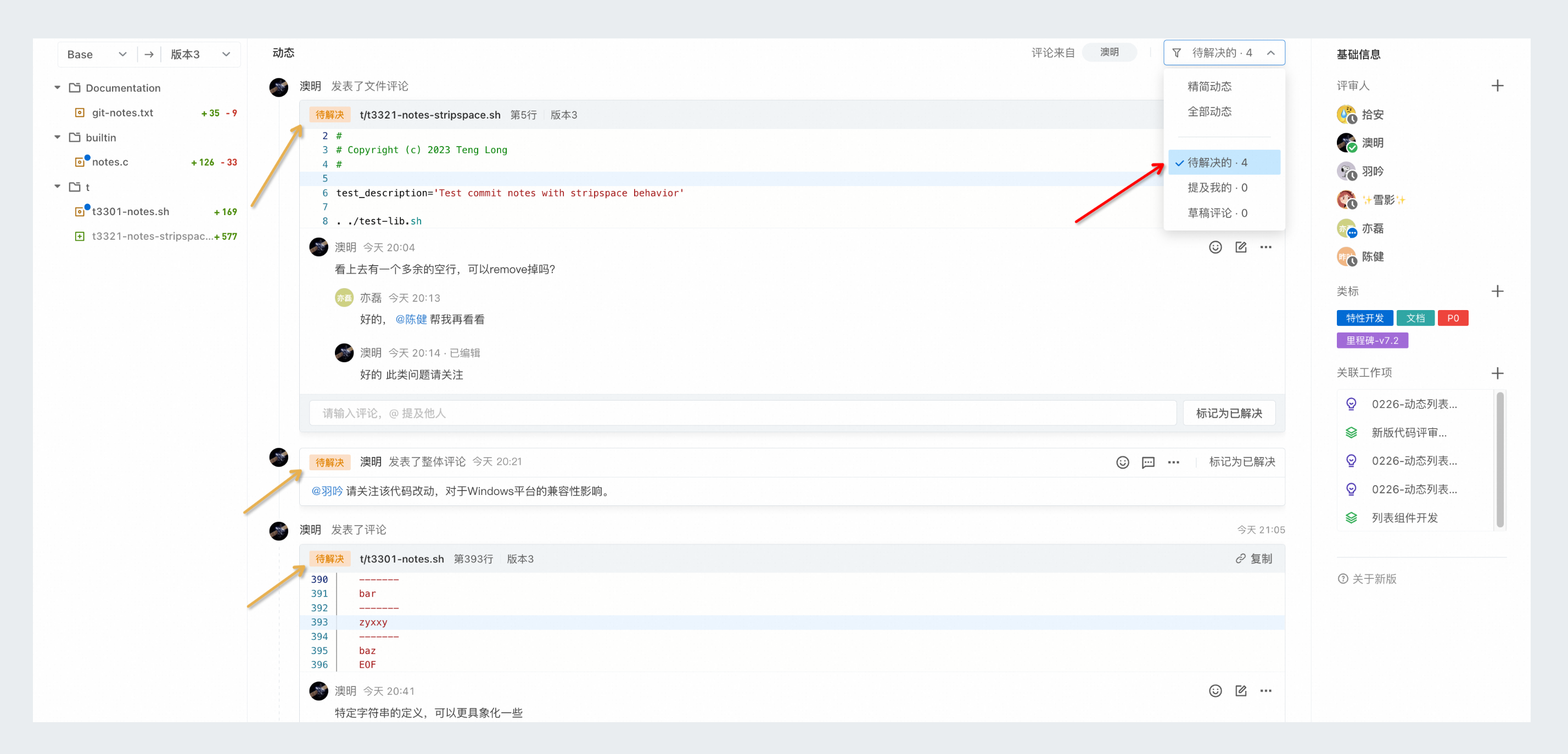Click reviewer 羽吟 avatar
1568x754 pixels.
[1346, 171]
